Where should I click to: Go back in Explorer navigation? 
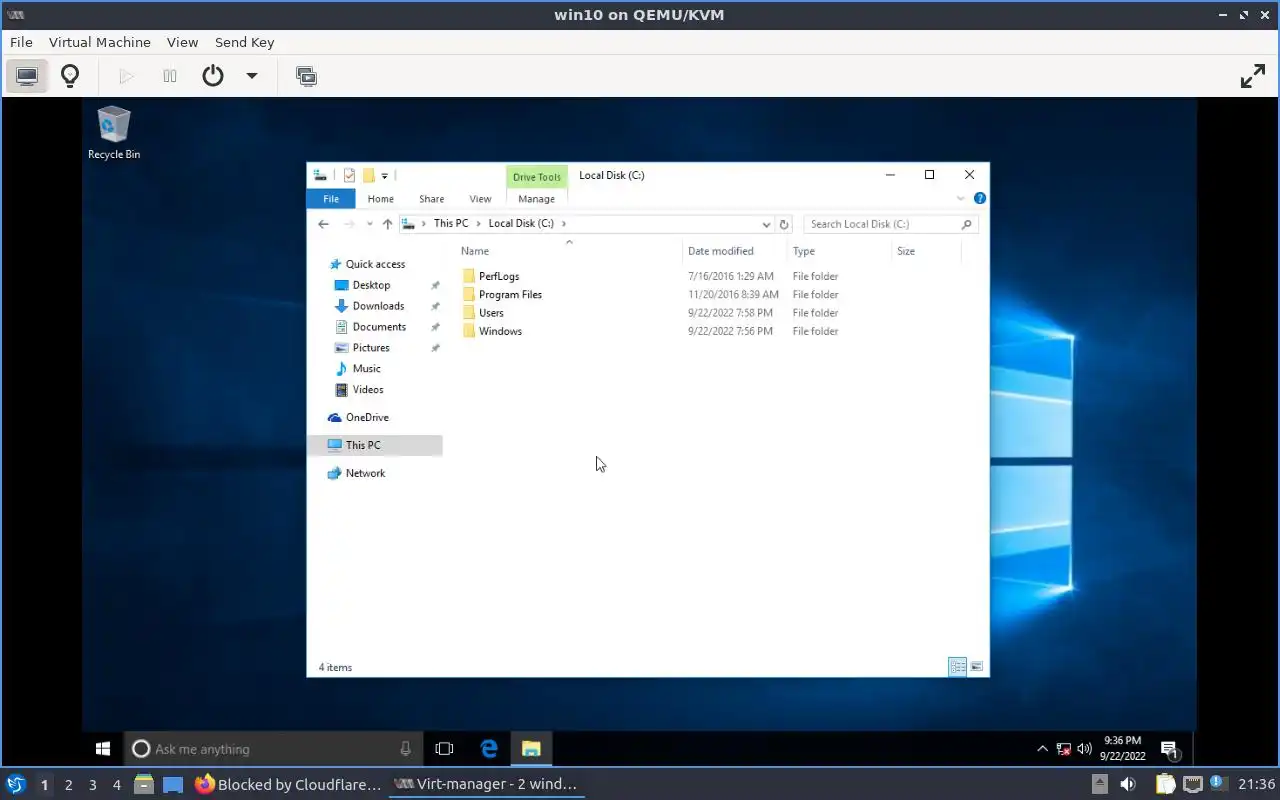coord(323,224)
